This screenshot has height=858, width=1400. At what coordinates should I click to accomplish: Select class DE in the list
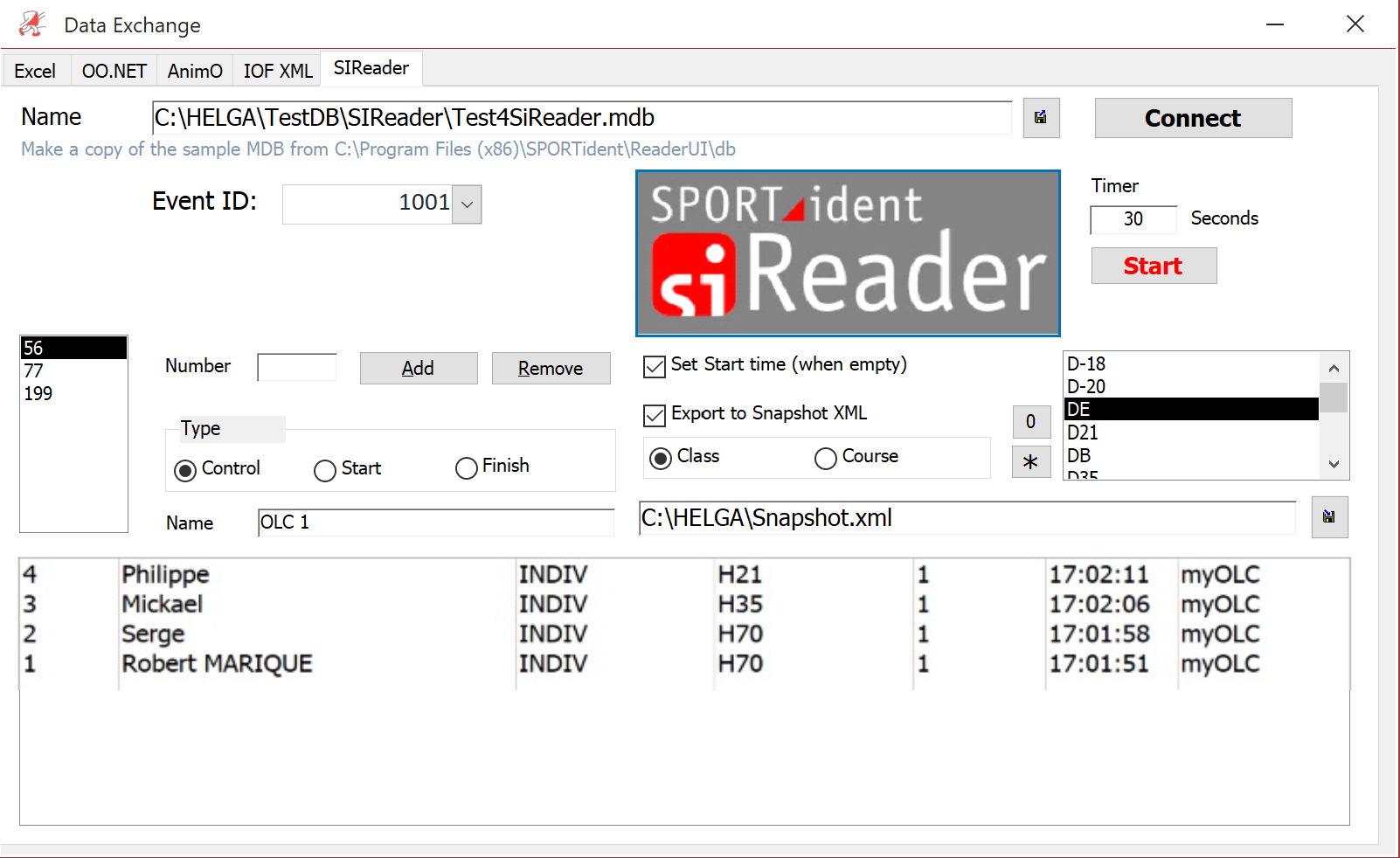(1191, 409)
